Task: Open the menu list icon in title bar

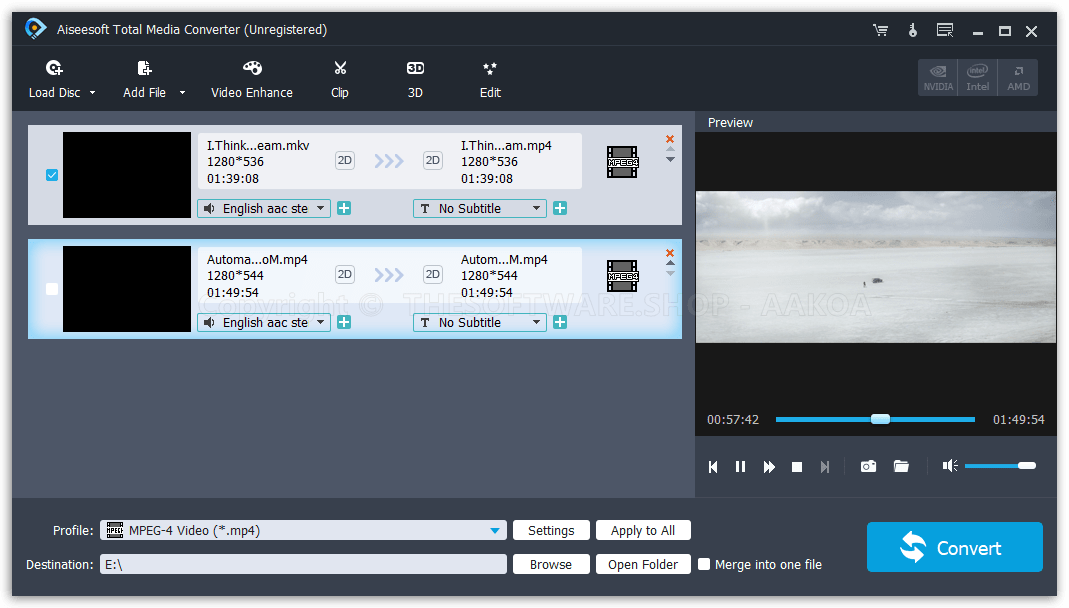Action: click(945, 30)
